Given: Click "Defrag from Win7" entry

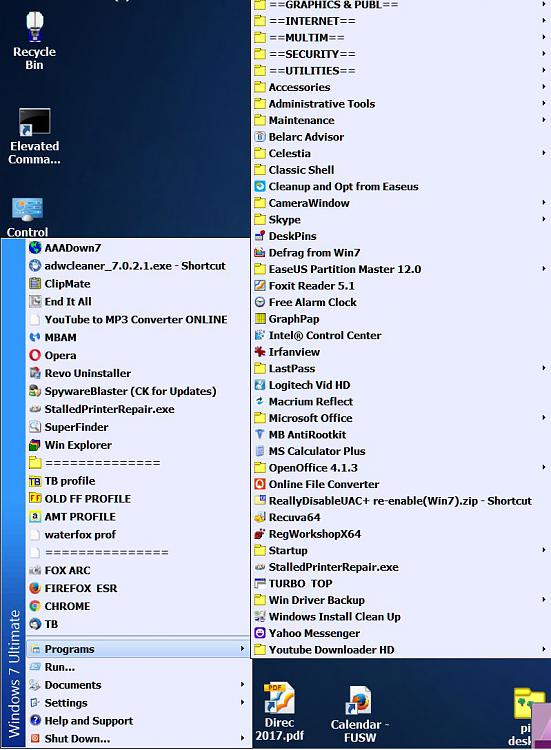Looking at the screenshot, I should 400,253.
